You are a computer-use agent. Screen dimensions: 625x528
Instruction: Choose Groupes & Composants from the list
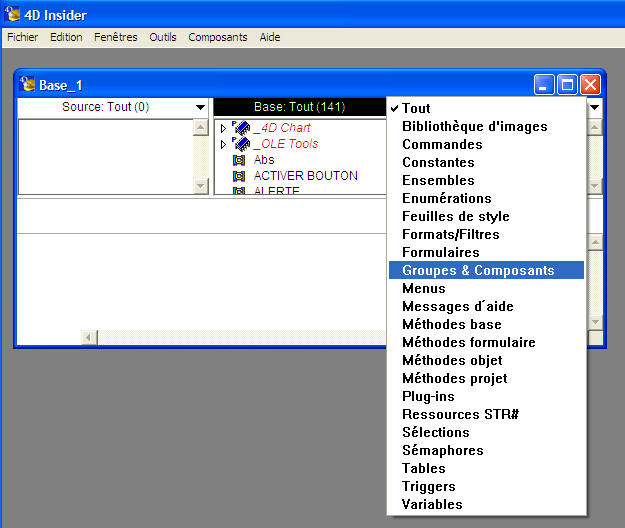tap(478, 270)
